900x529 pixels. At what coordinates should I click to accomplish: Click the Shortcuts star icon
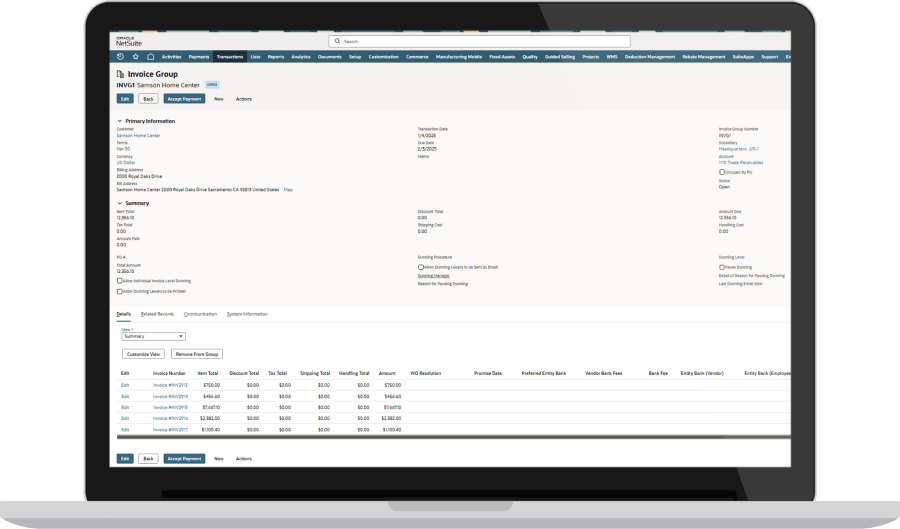point(136,57)
